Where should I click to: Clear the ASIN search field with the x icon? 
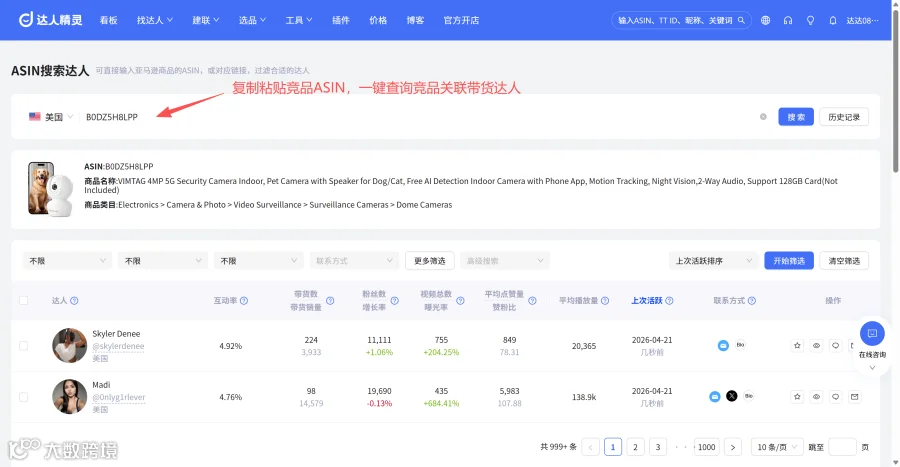(x=763, y=116)
